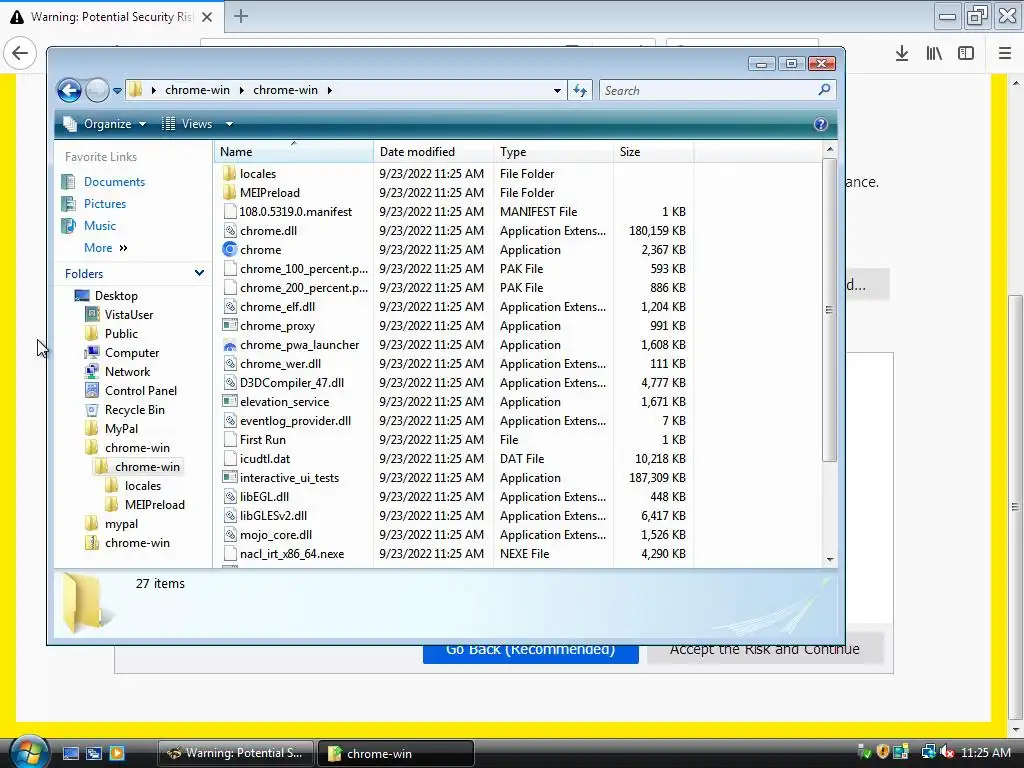Image resolution: width=1024 pixels, height=768 pixels.
Task: Click Explorer's Forward navigation arrow
Action: tap(97, 90)
